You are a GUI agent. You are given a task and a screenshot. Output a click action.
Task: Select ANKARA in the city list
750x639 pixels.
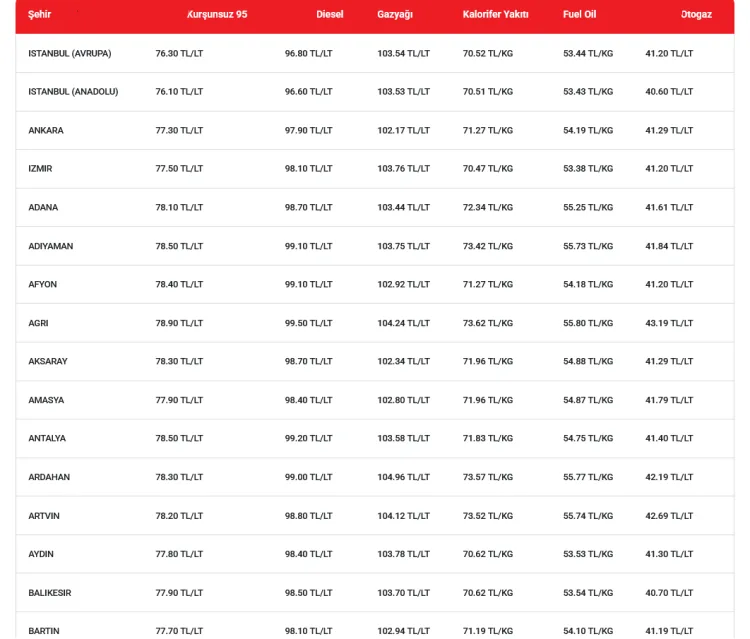click(x=46, y=130)
